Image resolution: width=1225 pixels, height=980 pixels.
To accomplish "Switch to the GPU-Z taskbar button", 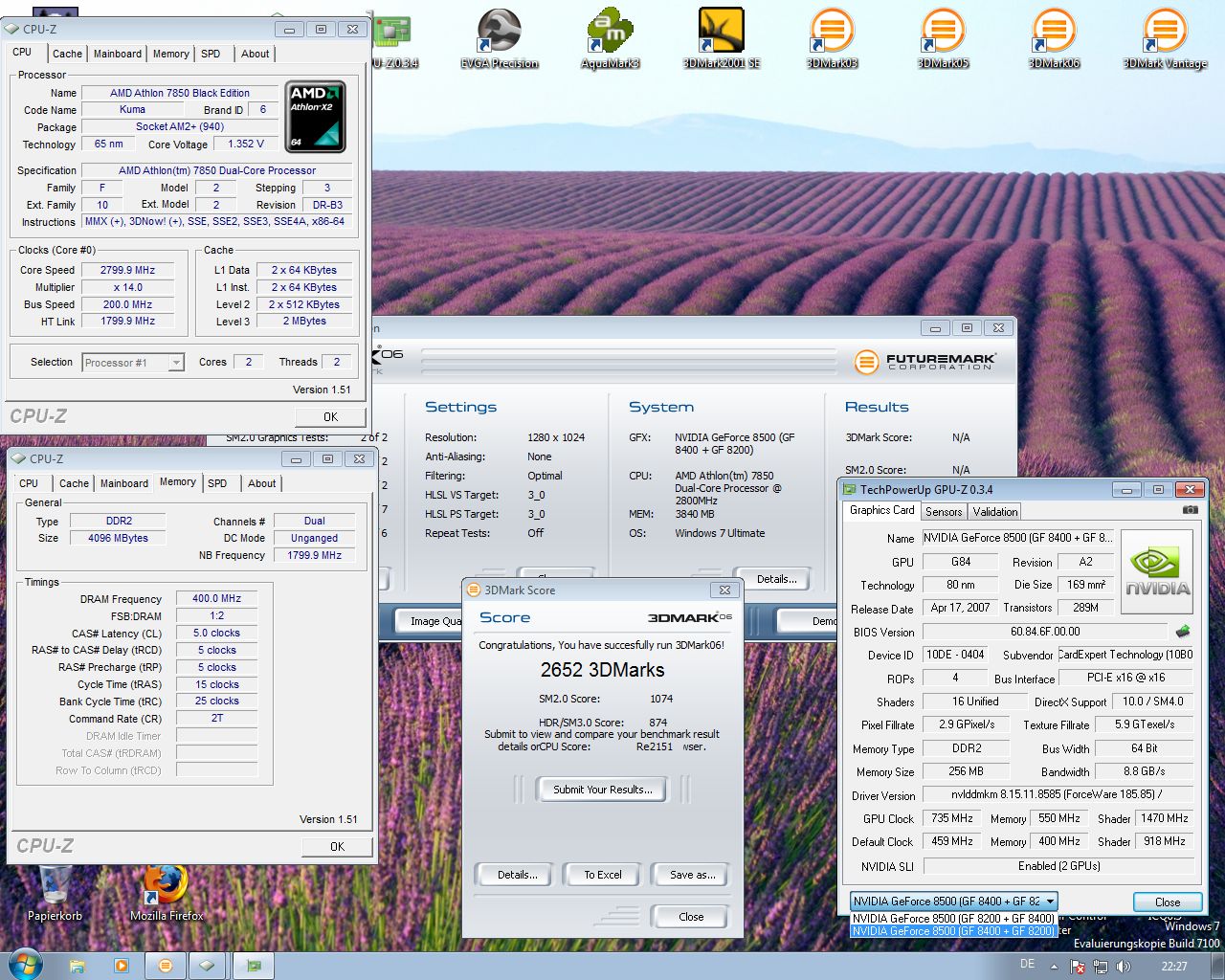I will click(x=254, y=966).
